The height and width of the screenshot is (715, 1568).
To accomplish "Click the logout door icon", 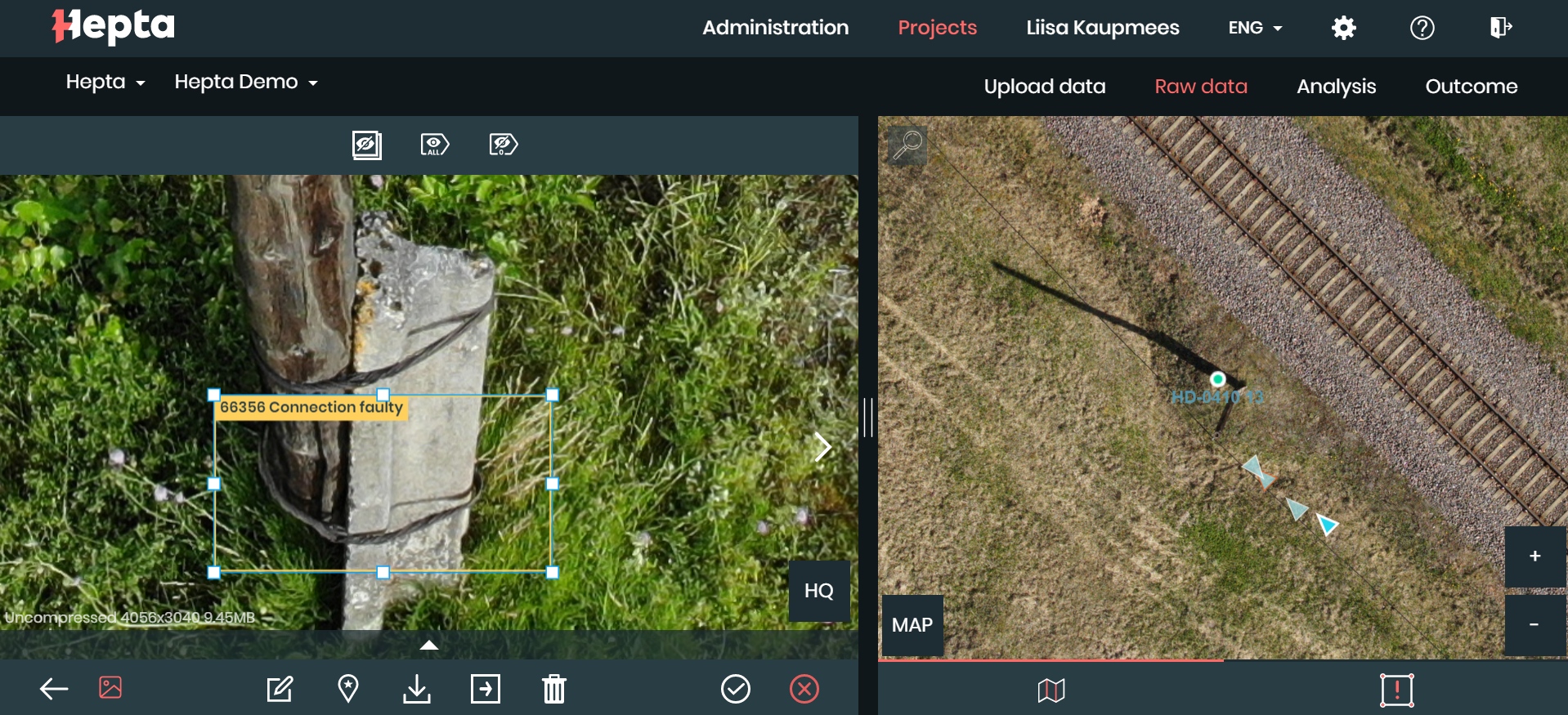I will tap(1501, 28).
